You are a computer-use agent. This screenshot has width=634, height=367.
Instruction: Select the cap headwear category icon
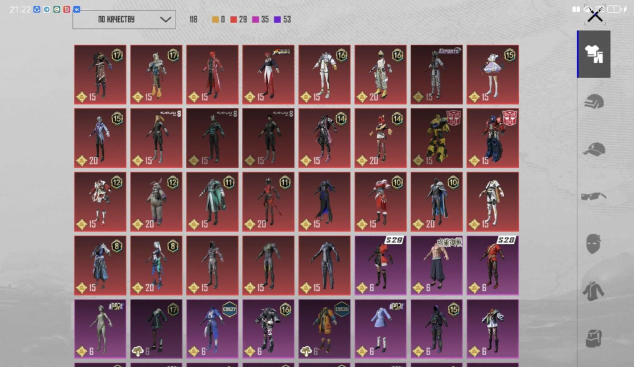[x=594, y=149]
